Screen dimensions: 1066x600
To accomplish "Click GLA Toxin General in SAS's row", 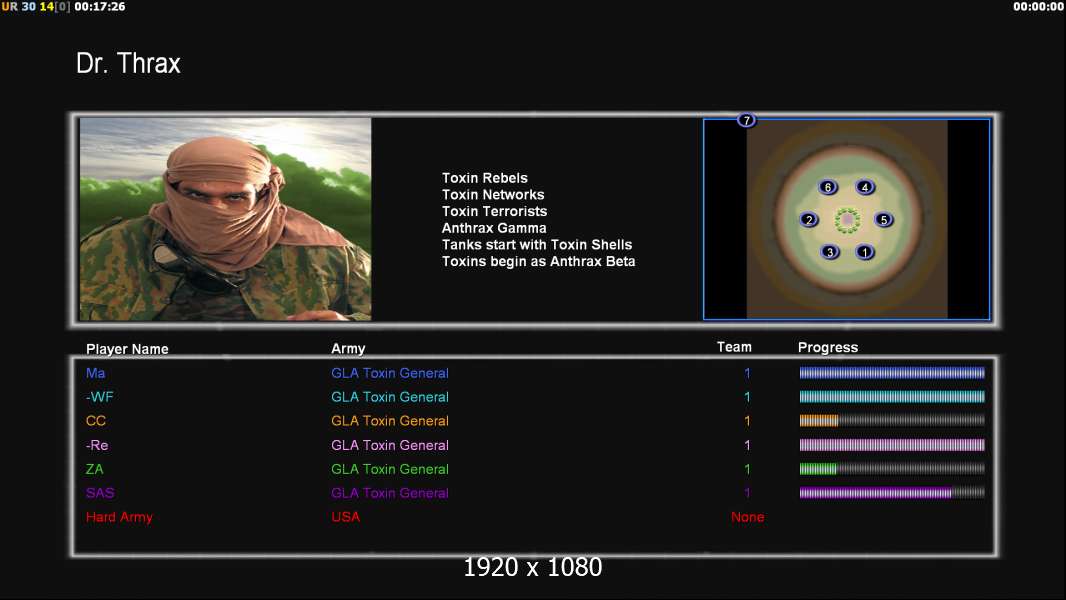I will click(390, 493).
